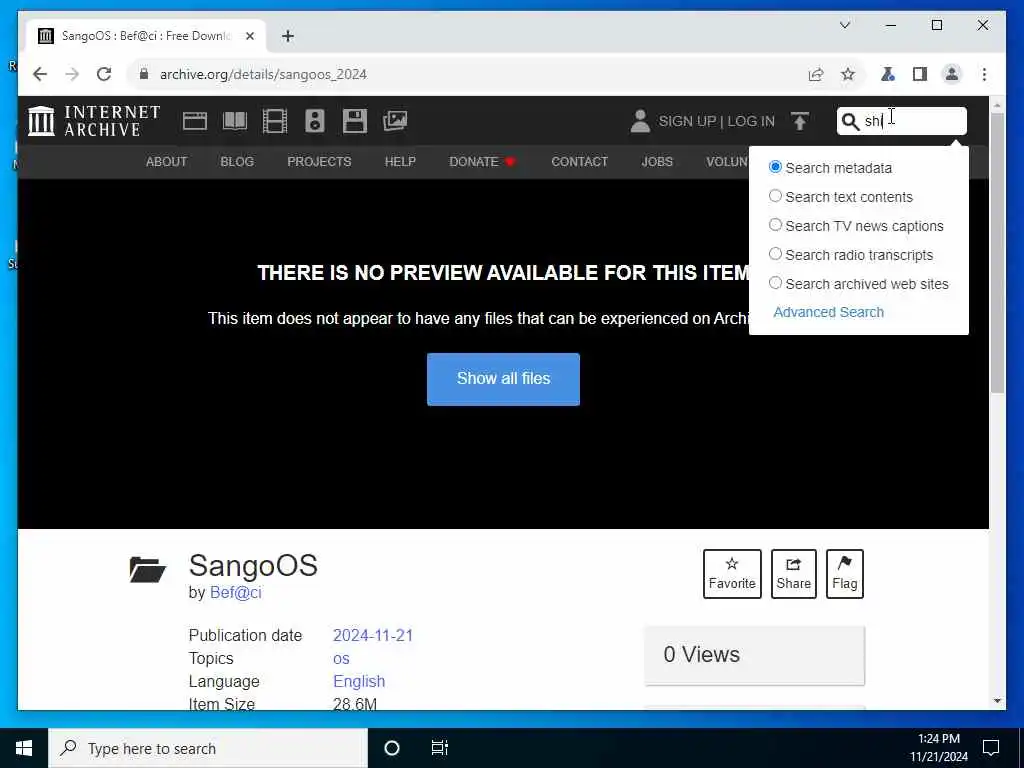This screenshot has height=768, width=1024.
Task: Click the taskbar Type here to search box
Action: (x=208, y=748)
